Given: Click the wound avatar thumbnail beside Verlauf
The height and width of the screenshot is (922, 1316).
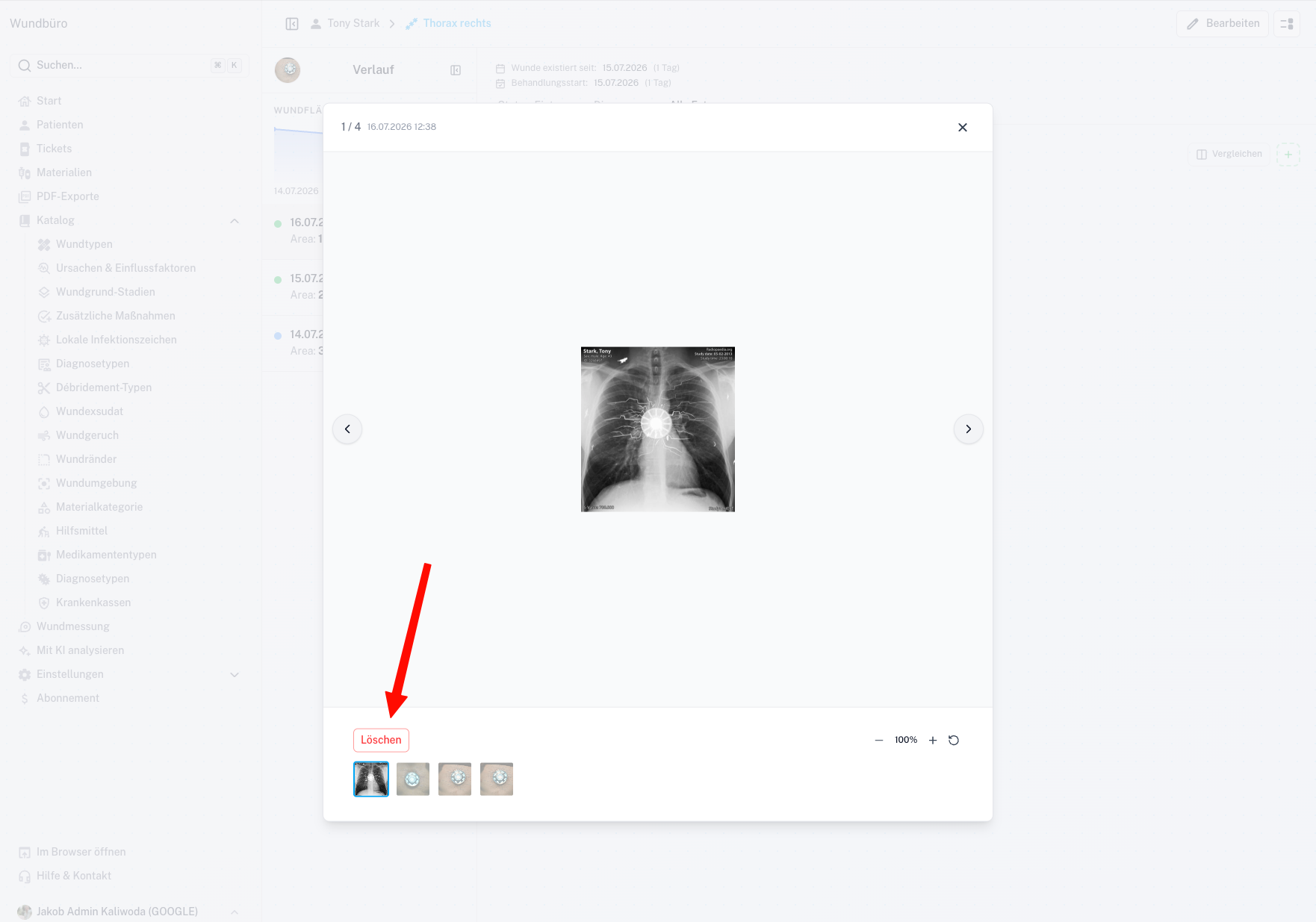Looking at the screenshot, I should coord(288,70).
